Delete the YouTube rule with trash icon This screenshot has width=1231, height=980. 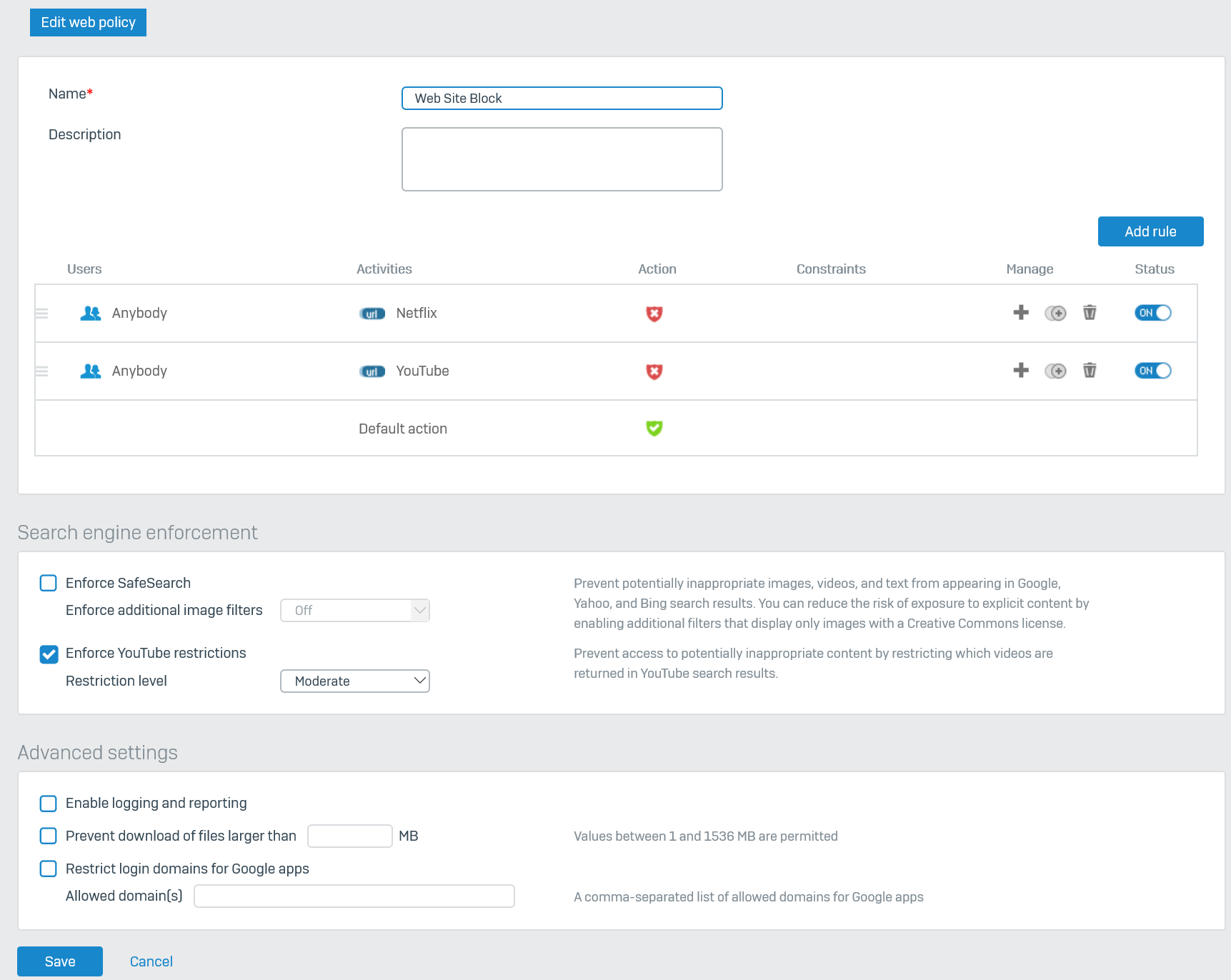point(1090,371)
